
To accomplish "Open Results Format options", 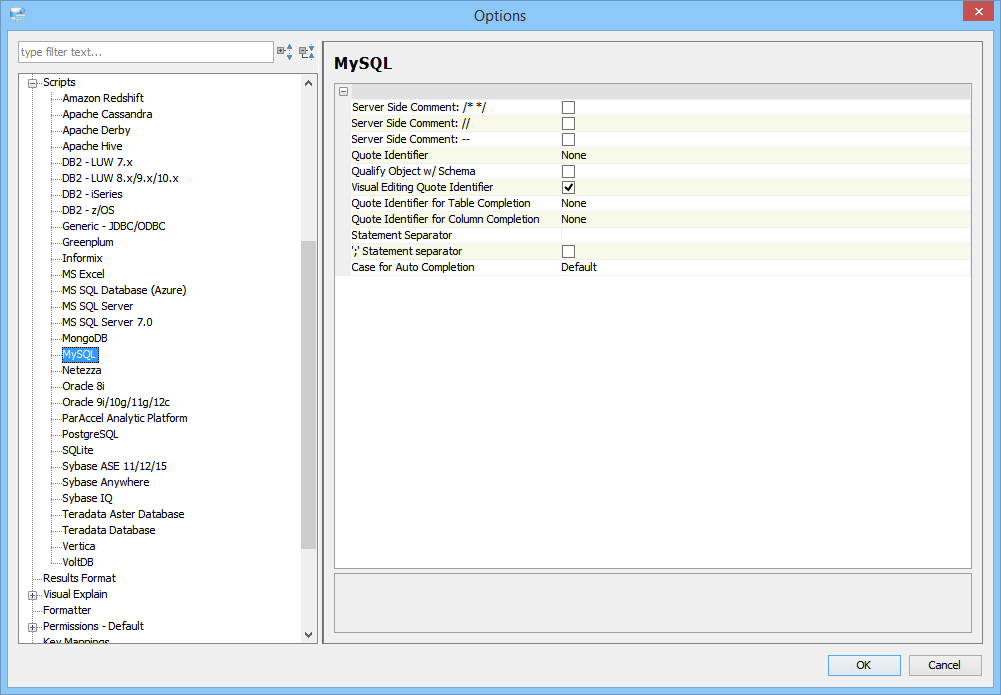I will [x=79, y=577].
